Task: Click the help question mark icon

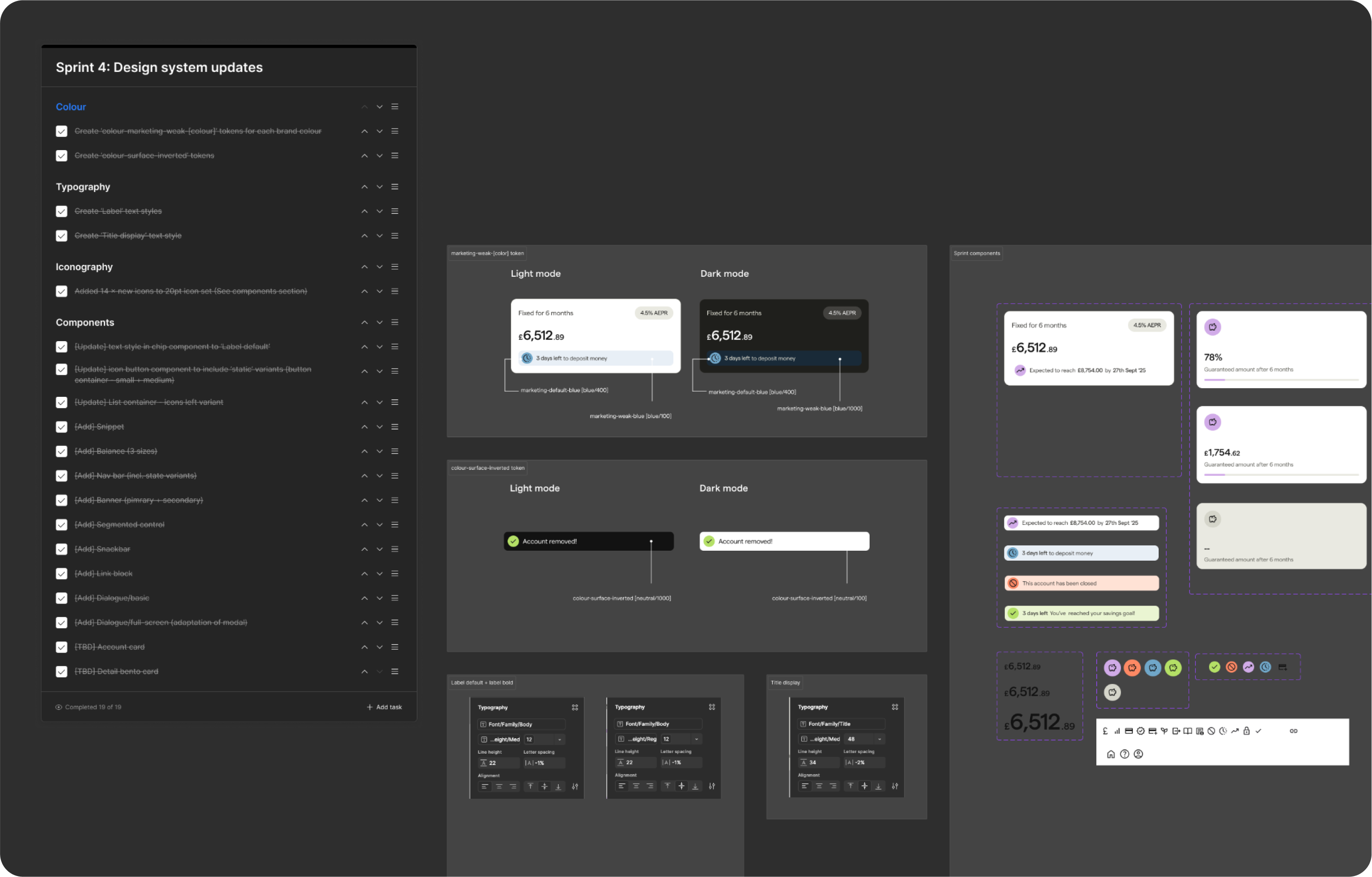Action: 1125,755
